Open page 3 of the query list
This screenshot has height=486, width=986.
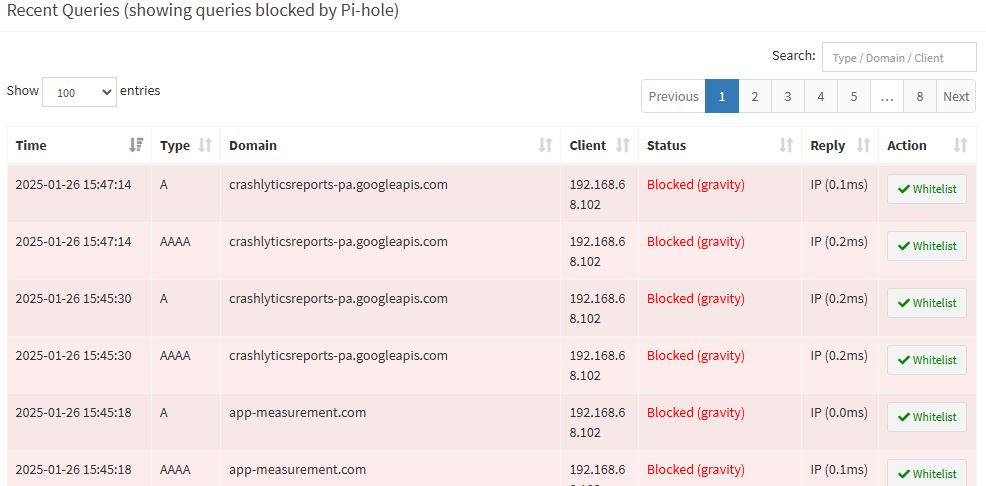pyautogui.click(x=787, y=96)
